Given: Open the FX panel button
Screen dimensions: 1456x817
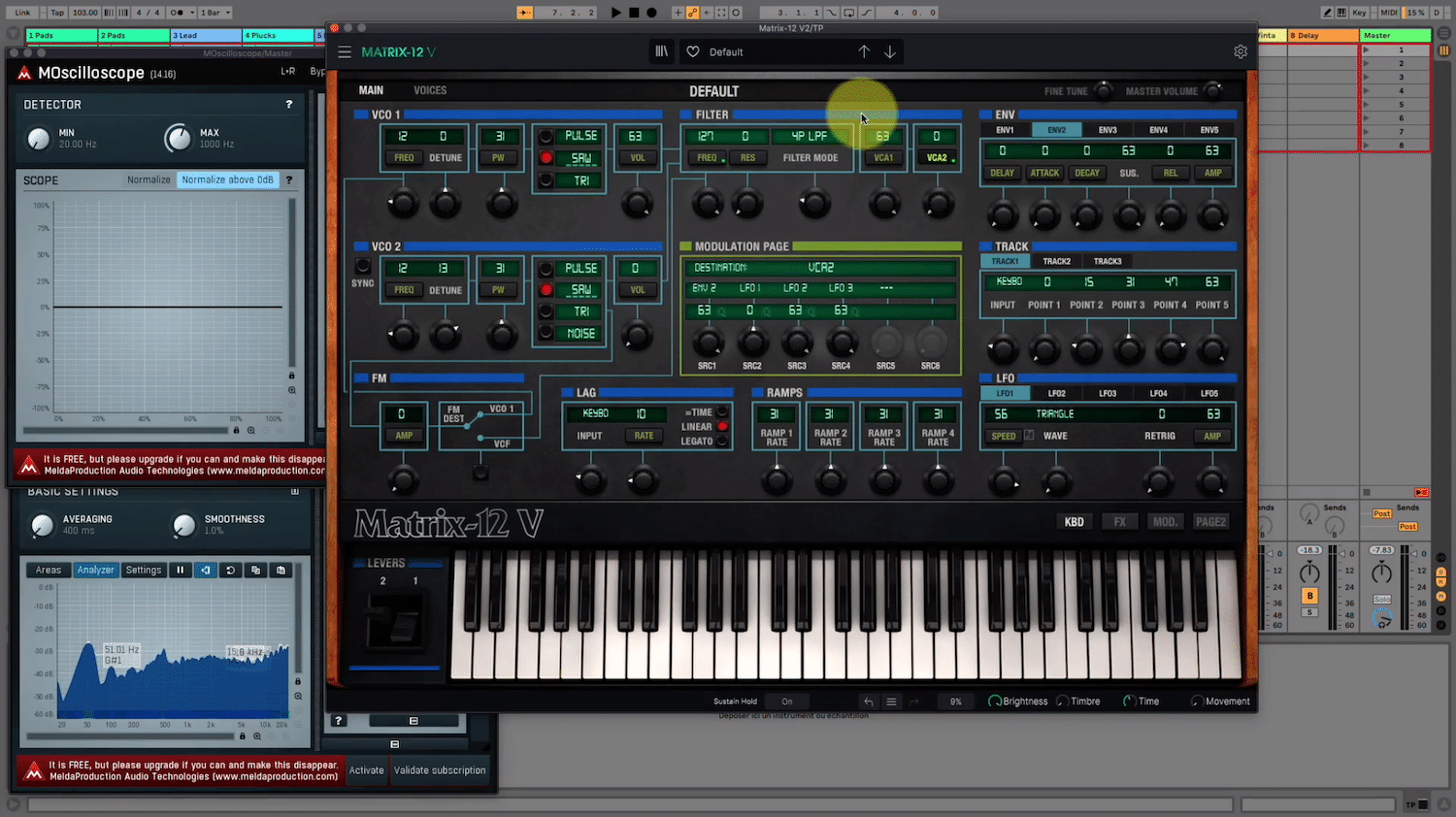Looking at the screenshot, I should coord(1119,522).
